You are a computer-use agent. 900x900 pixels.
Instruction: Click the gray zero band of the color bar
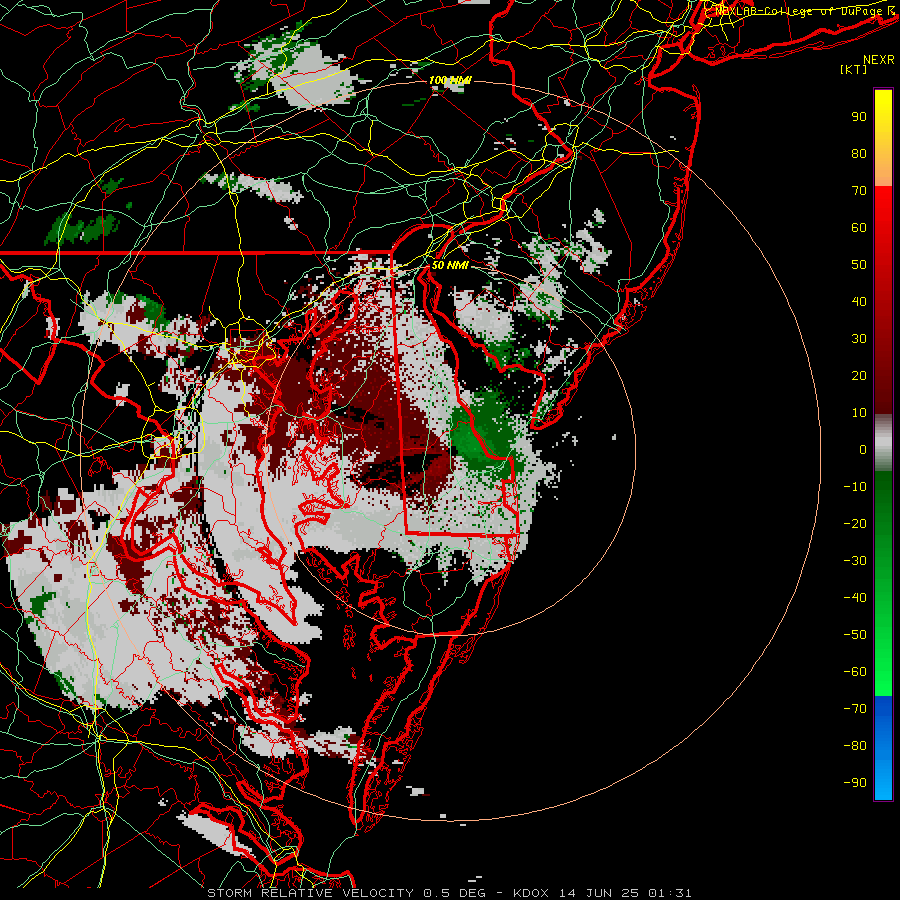[883, 443]
